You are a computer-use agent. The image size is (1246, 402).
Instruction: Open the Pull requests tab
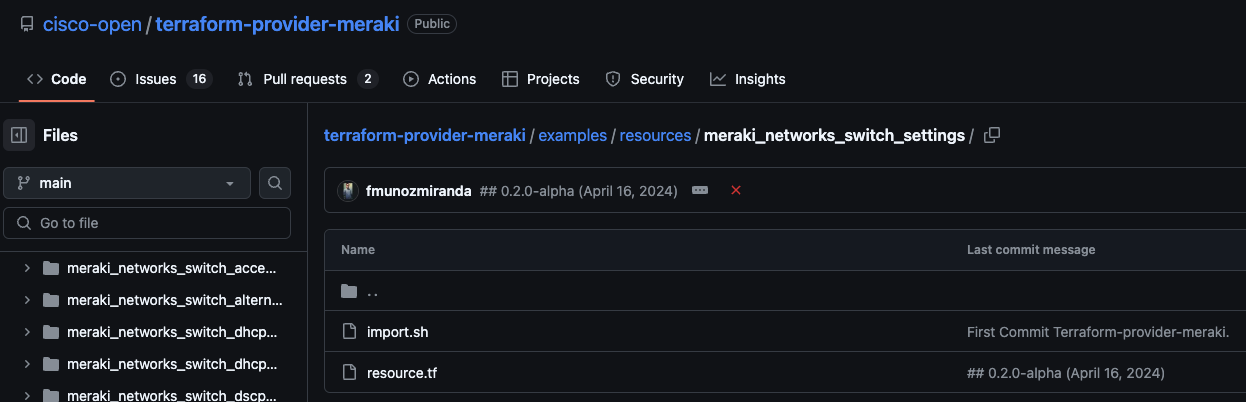coord(307,79)
